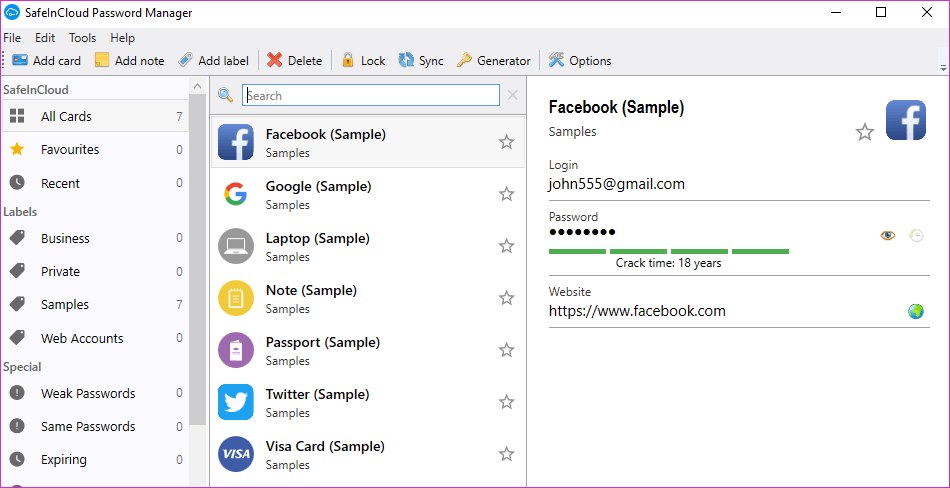Click the Add card toolbar icon

tap(20, 61)
